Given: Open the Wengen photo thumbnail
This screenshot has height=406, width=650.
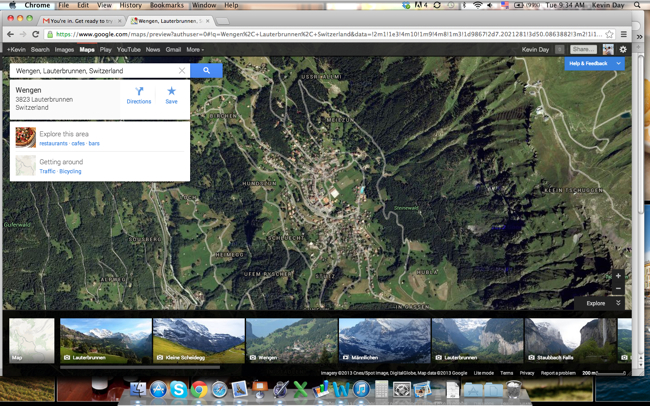Looking at the screenshot, I should pos(291,341).
